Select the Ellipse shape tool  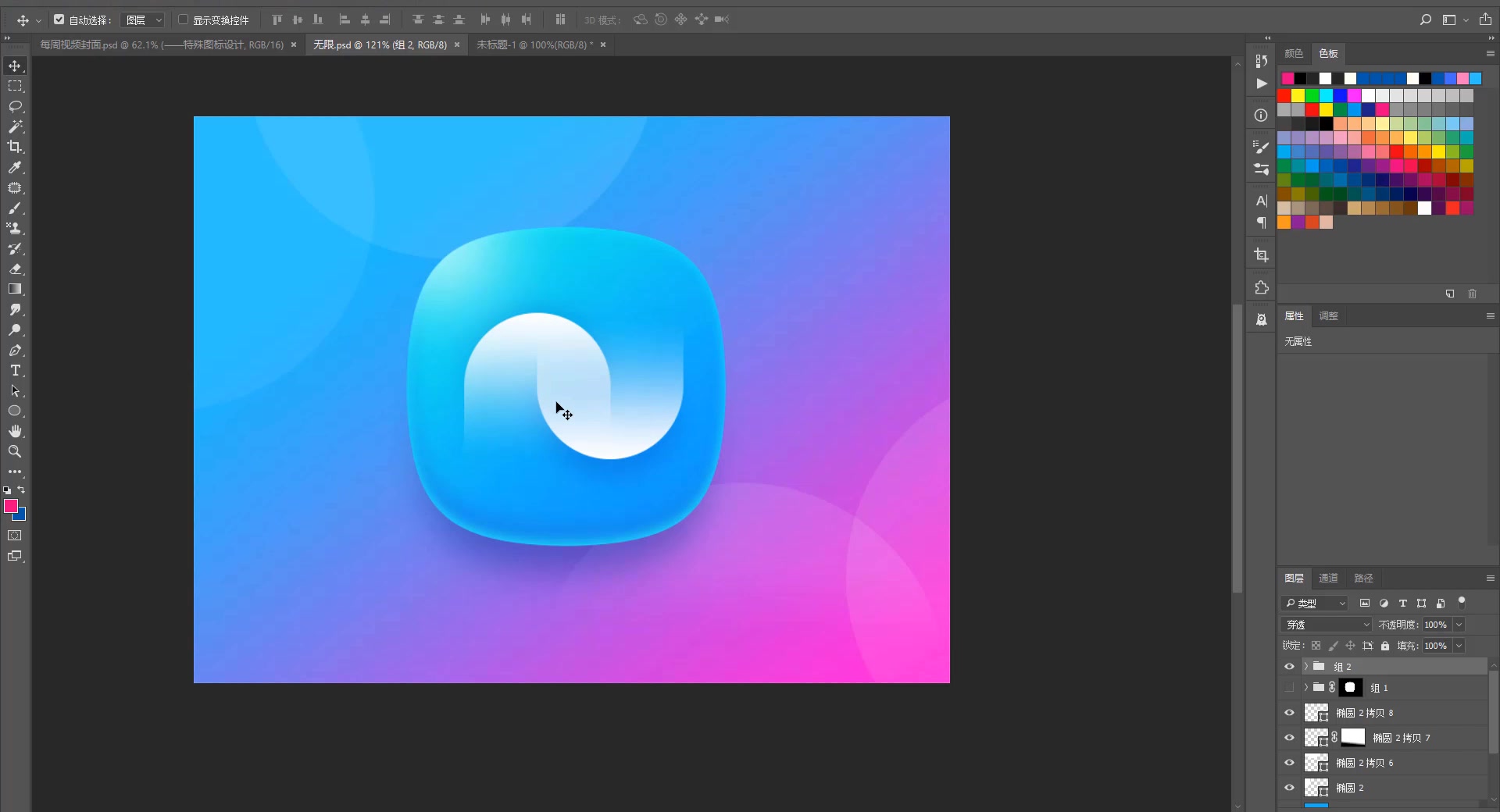coord(15,411)
